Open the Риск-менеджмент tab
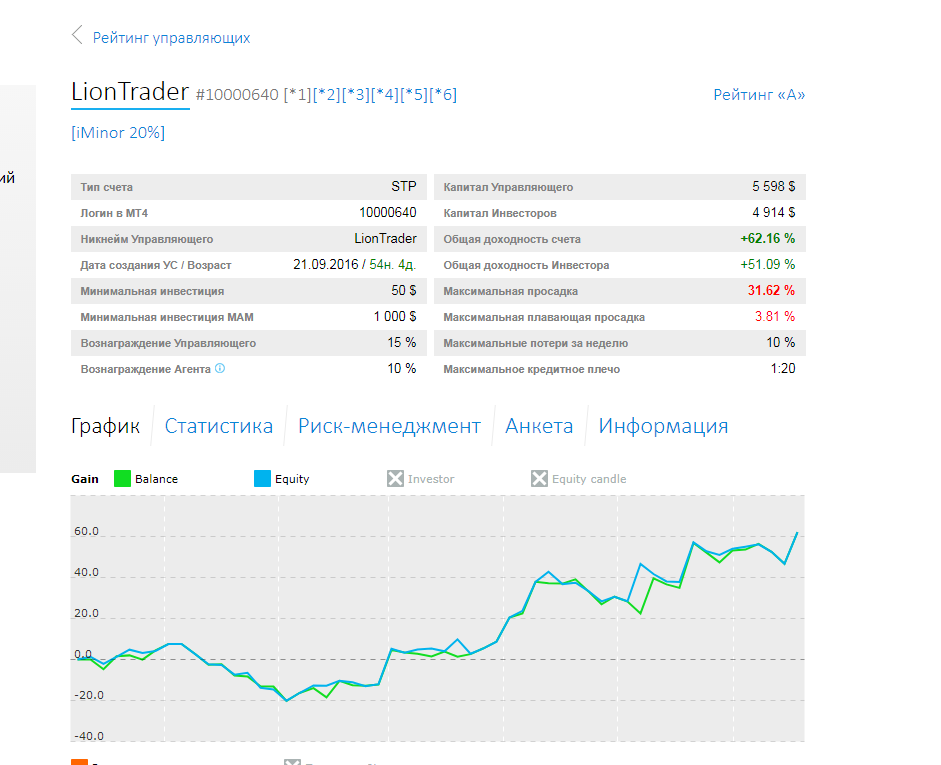 [389, 426]
